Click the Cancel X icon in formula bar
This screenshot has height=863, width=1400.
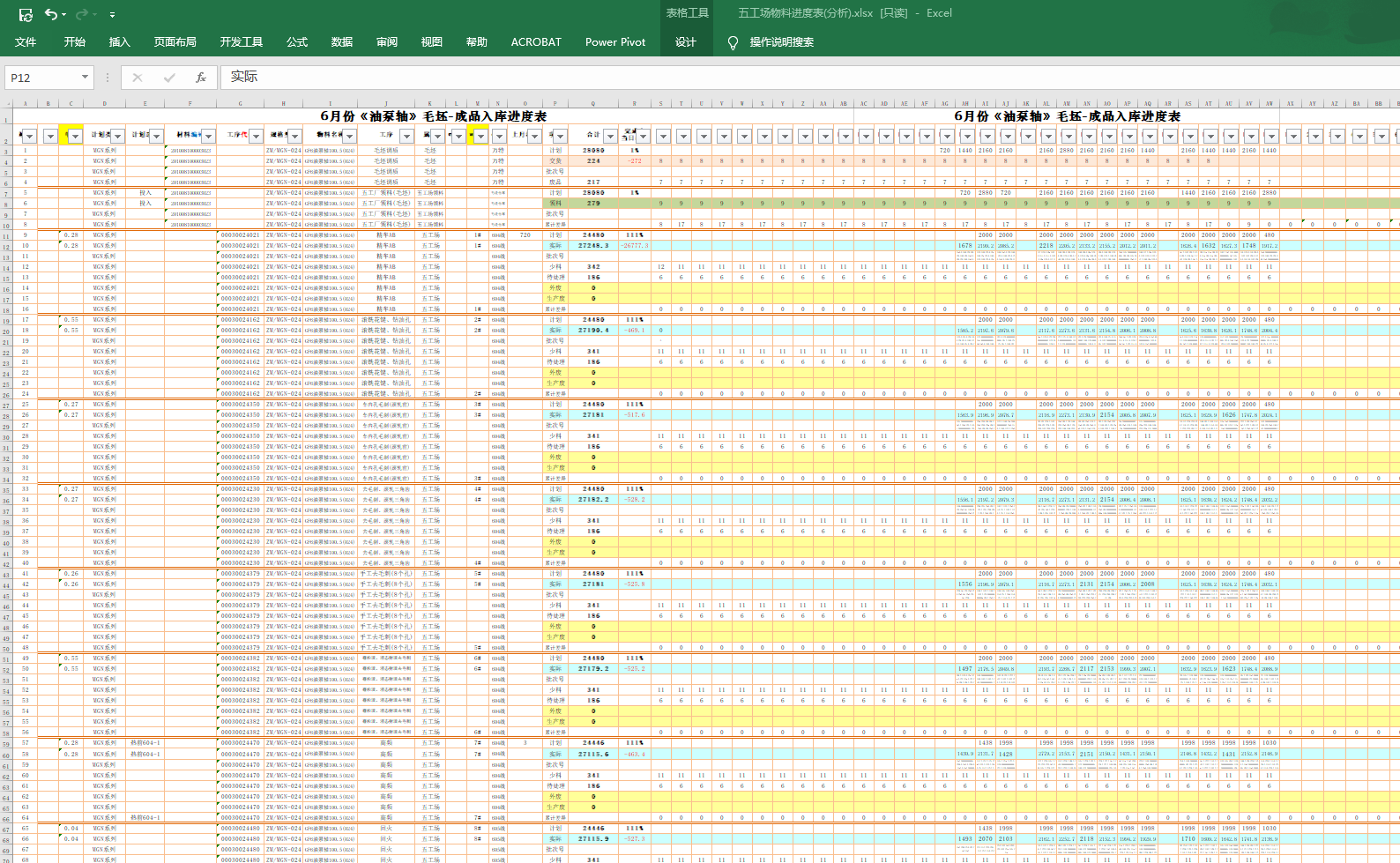pos(138,78)
